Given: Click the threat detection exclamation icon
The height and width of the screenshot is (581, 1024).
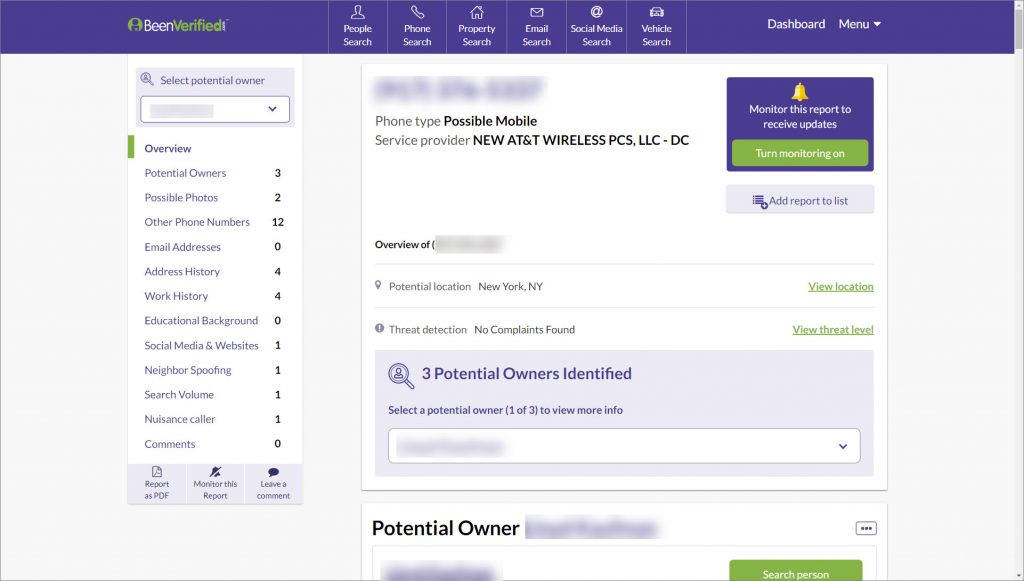Looking at the screenshot, I should tap(379, 328).
